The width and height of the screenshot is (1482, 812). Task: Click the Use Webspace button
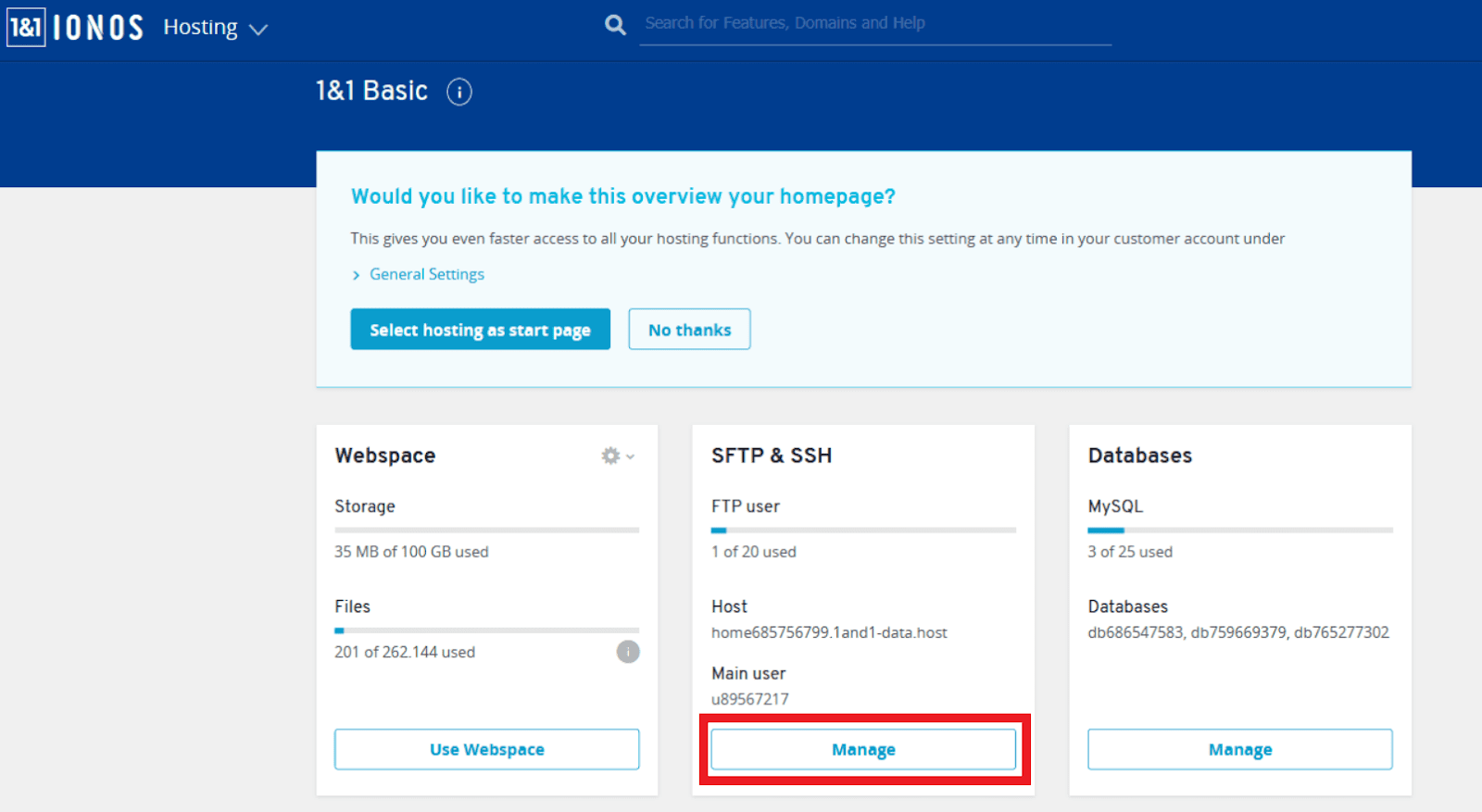pos(486,749)
